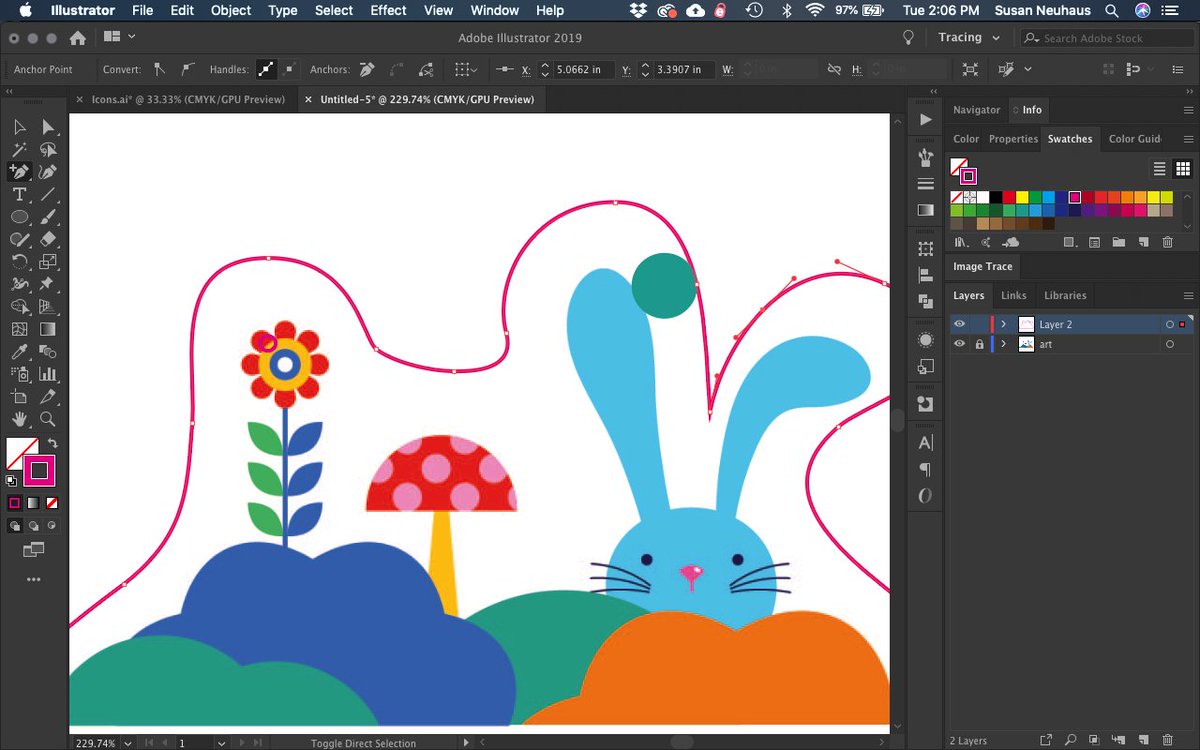
Task: Select the Column Graph tool
Action: coord(47,374)
